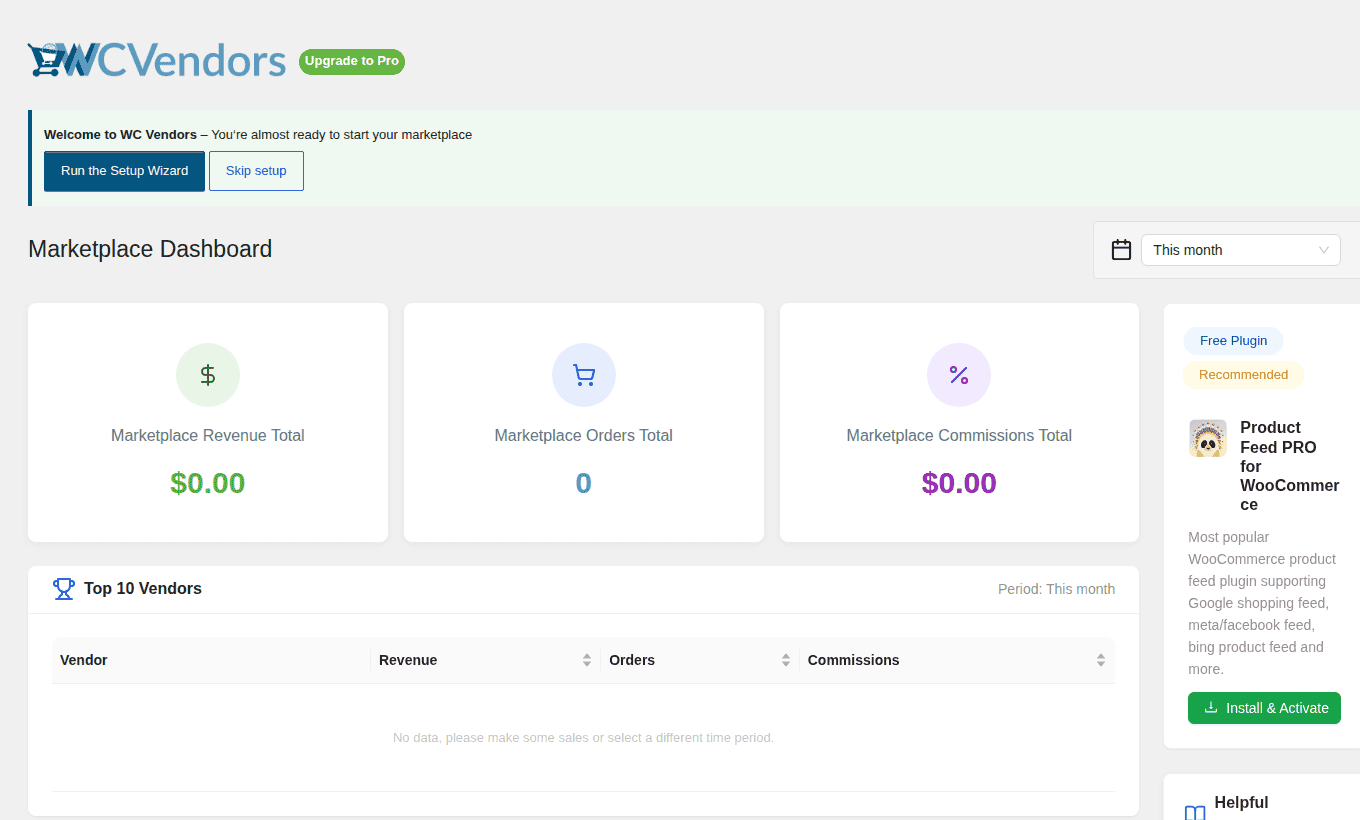Click the Marketplace Commissions Total $0.00 value

959,483
